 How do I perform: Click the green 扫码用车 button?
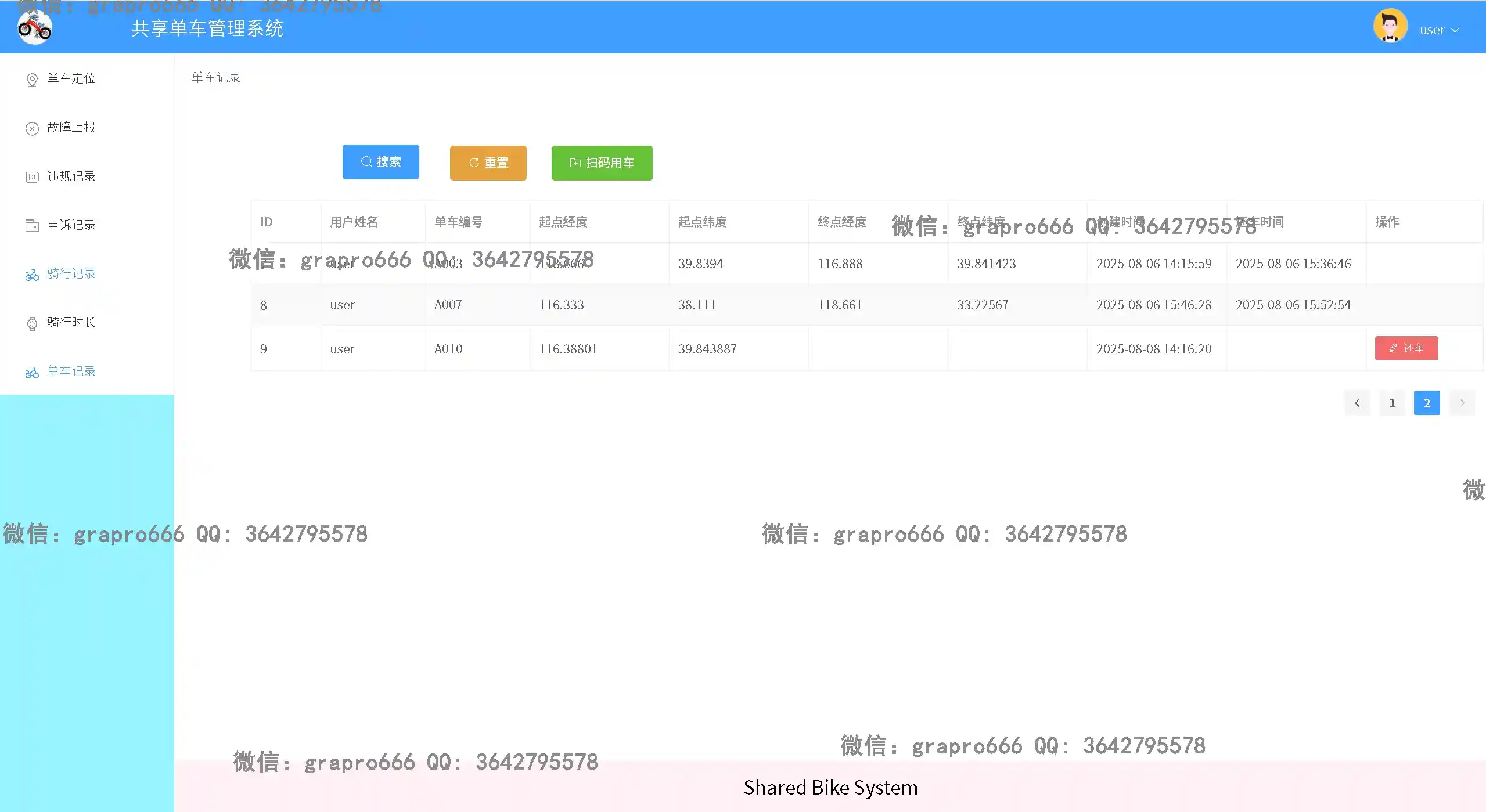pyautogui.click(x=602, y=163)
